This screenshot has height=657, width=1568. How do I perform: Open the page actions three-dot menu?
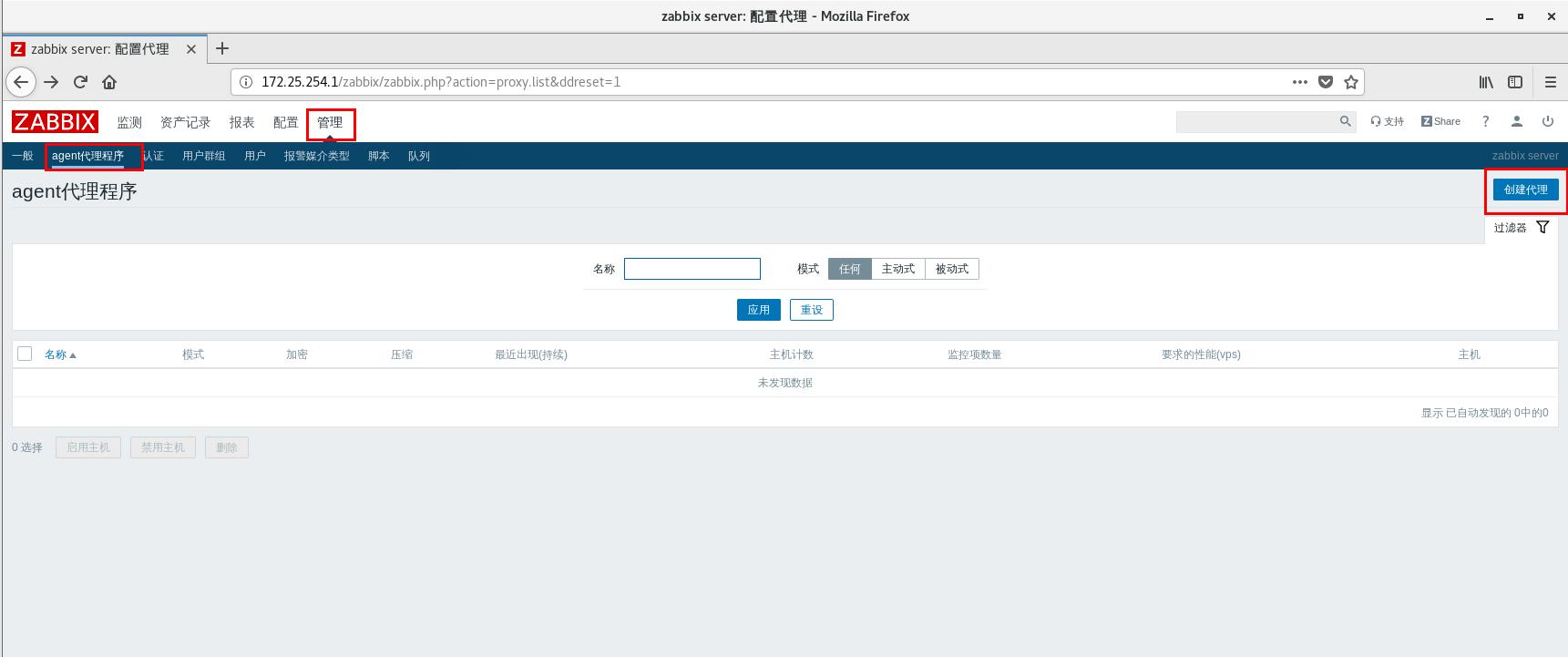point(1300,82)
